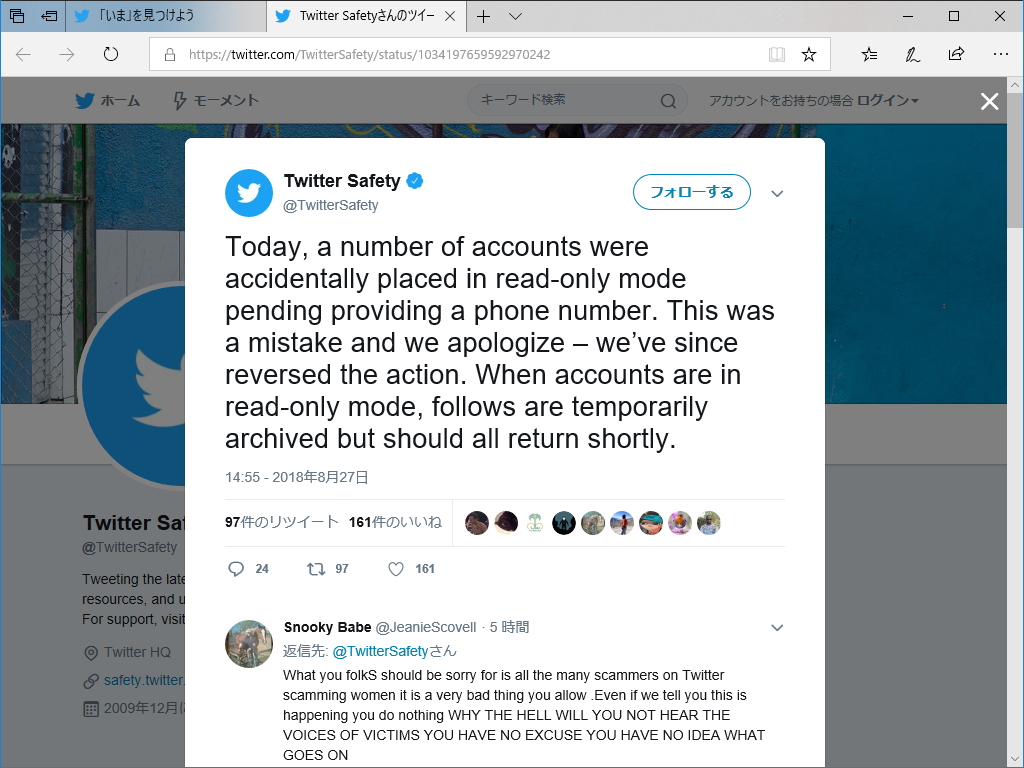This screenshot has height=768, width=1024.
Task: Open Snooky Babe reply options chevron
Action: (777, 628)
